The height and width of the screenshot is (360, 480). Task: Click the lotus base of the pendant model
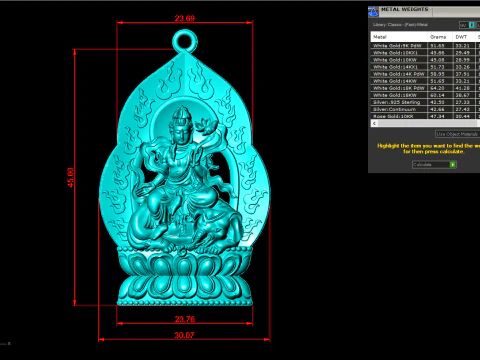[x=185, y=277]
